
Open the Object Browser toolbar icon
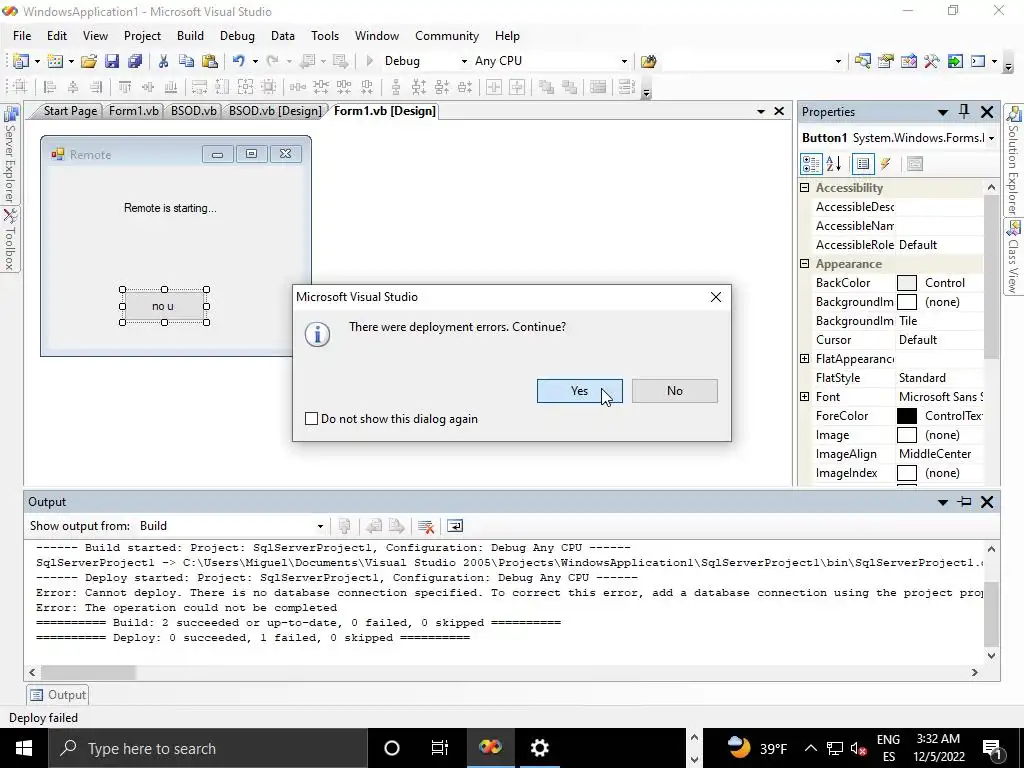click(x=908, y=61)
